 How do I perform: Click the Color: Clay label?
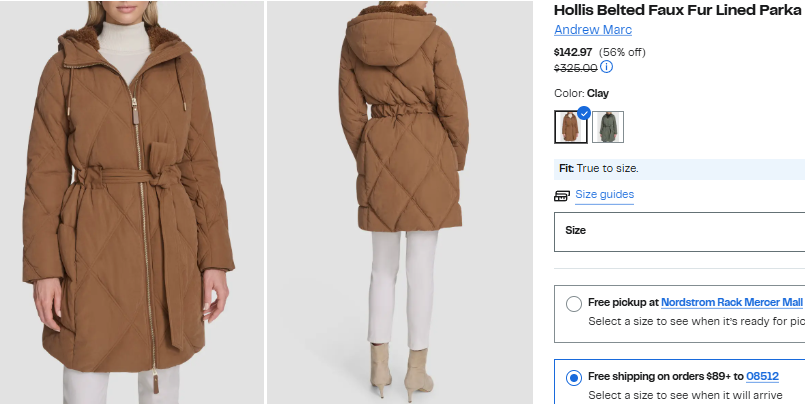[582, 94]
